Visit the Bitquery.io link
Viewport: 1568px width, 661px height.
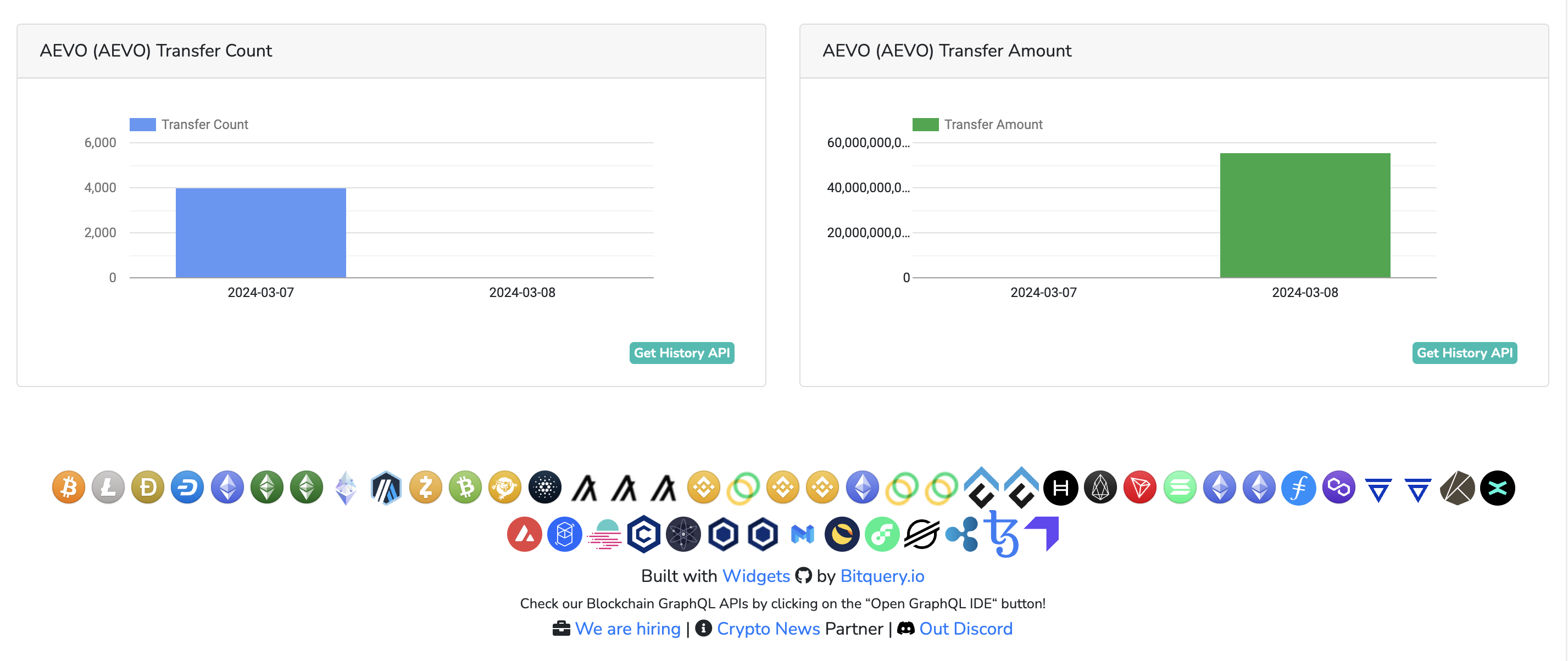pyautogui.click(x=882, y=576)
